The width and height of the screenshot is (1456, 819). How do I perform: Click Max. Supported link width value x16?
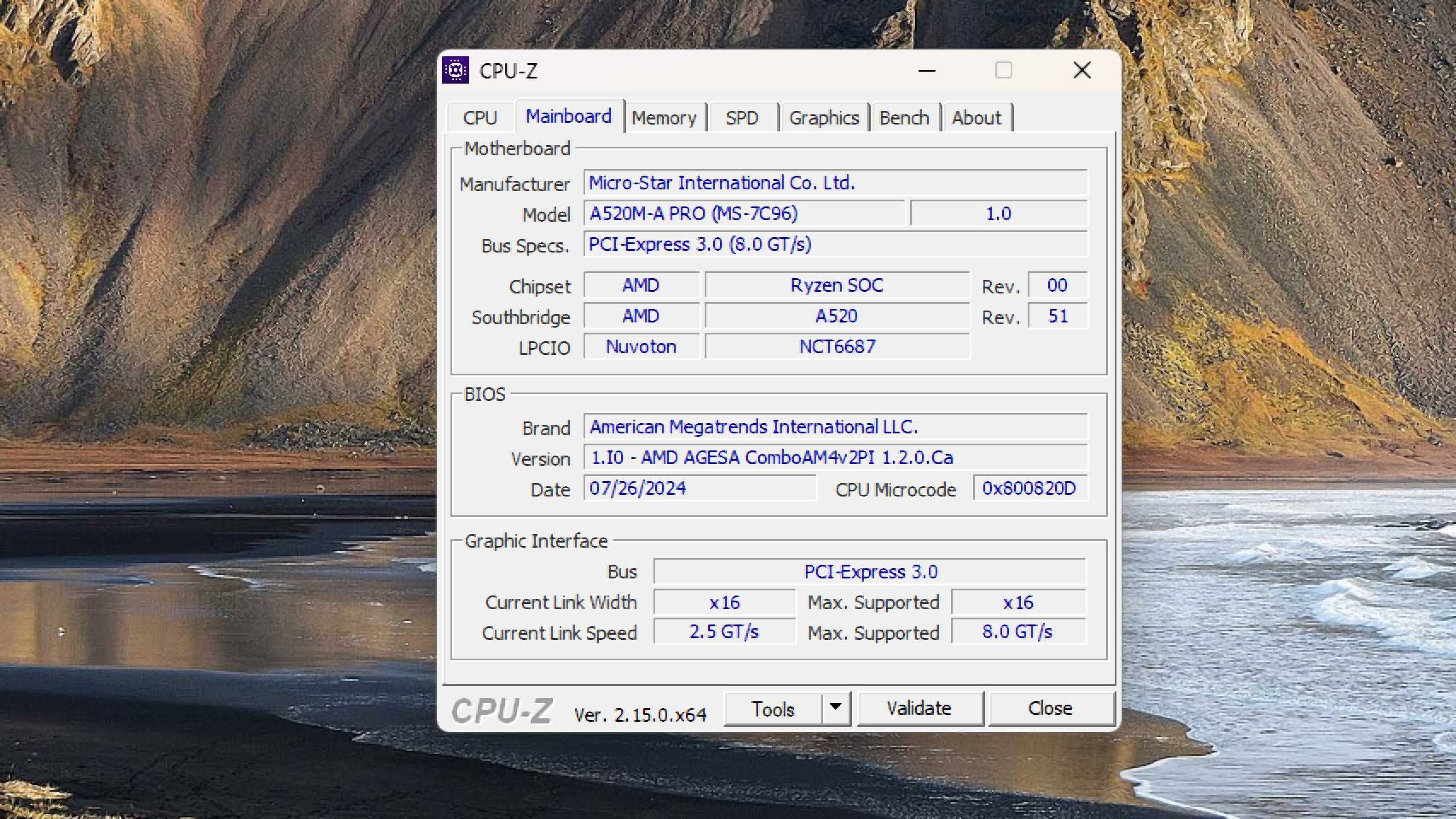point(1018,602)
